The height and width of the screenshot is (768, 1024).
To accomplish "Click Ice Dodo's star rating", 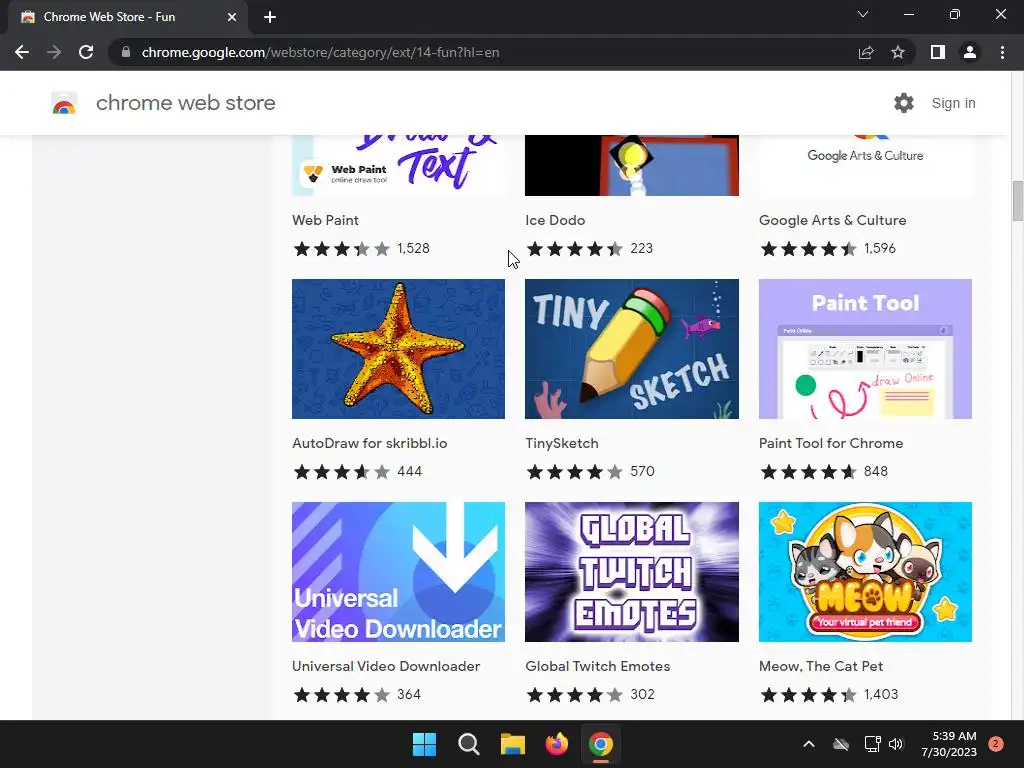I will click(575, 249).
